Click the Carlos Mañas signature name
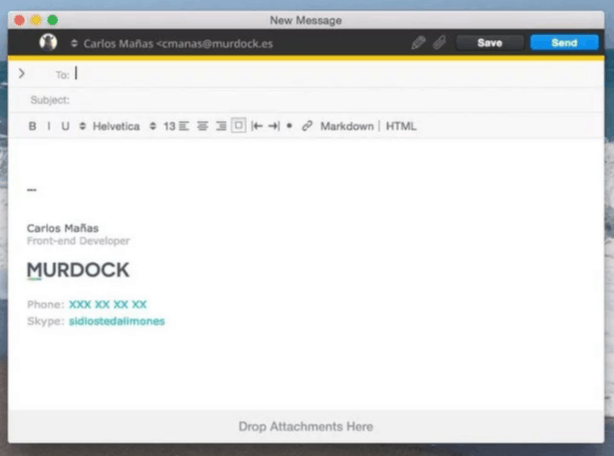 point(63,228)
